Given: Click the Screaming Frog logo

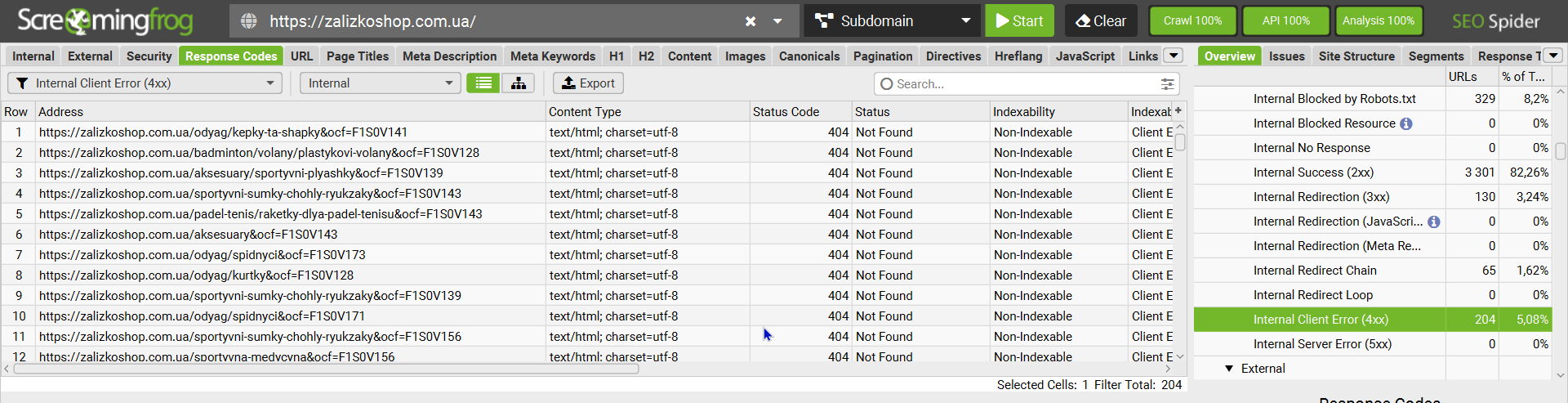Looking at the screenshot, I should [105, 21].
